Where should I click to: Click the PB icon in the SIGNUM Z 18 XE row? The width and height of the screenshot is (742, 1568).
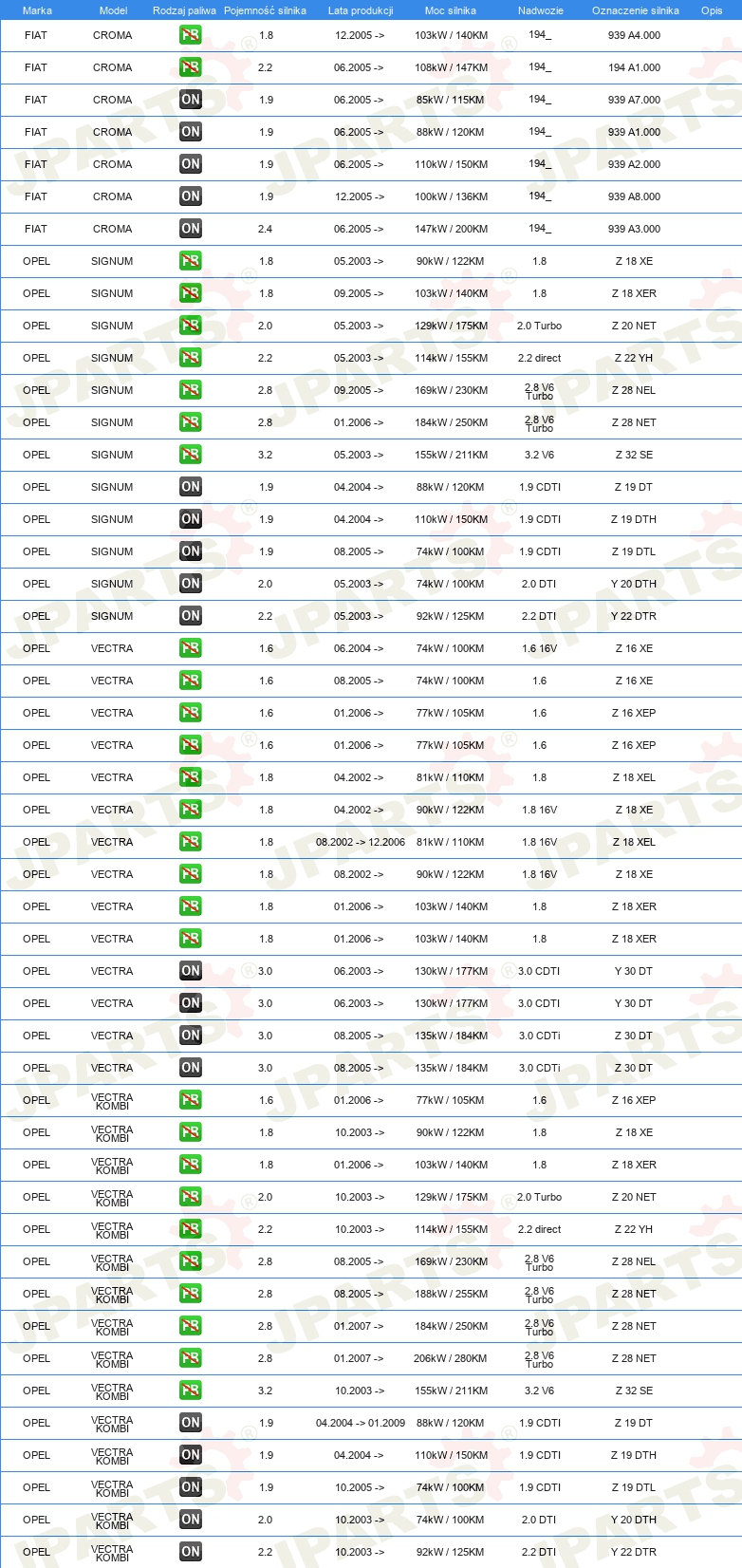191,261
